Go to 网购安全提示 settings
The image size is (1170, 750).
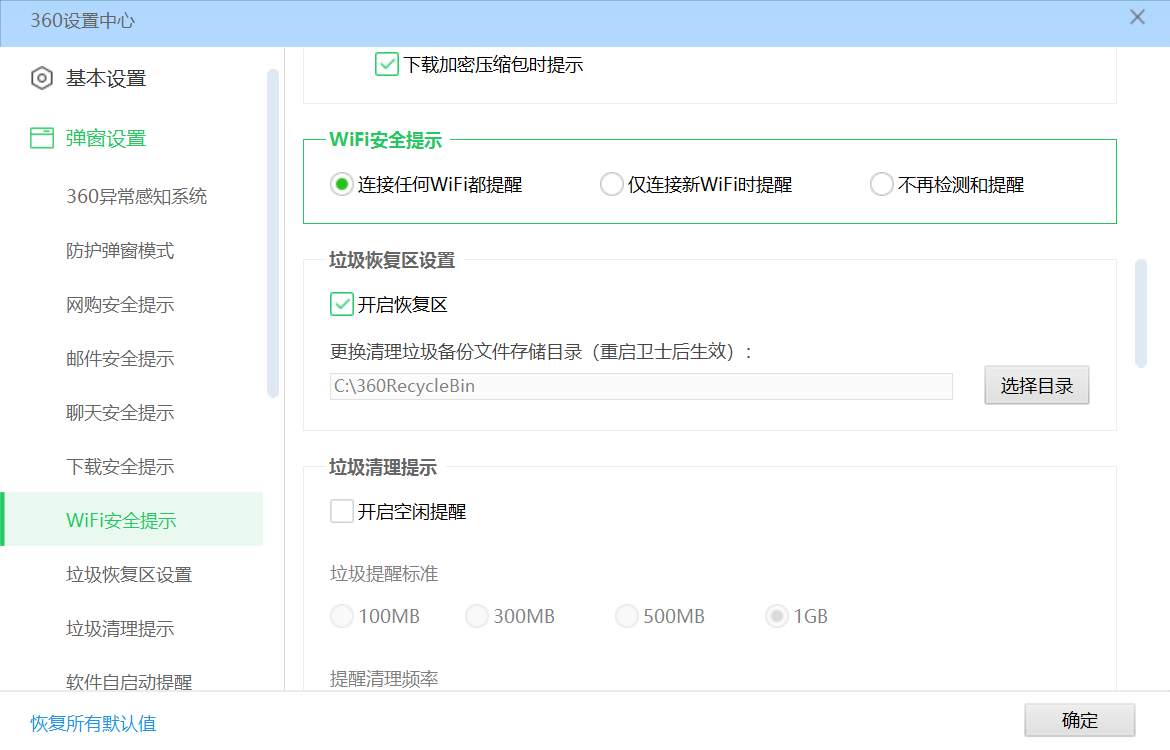pyautogui.click(x=120, y=304)
